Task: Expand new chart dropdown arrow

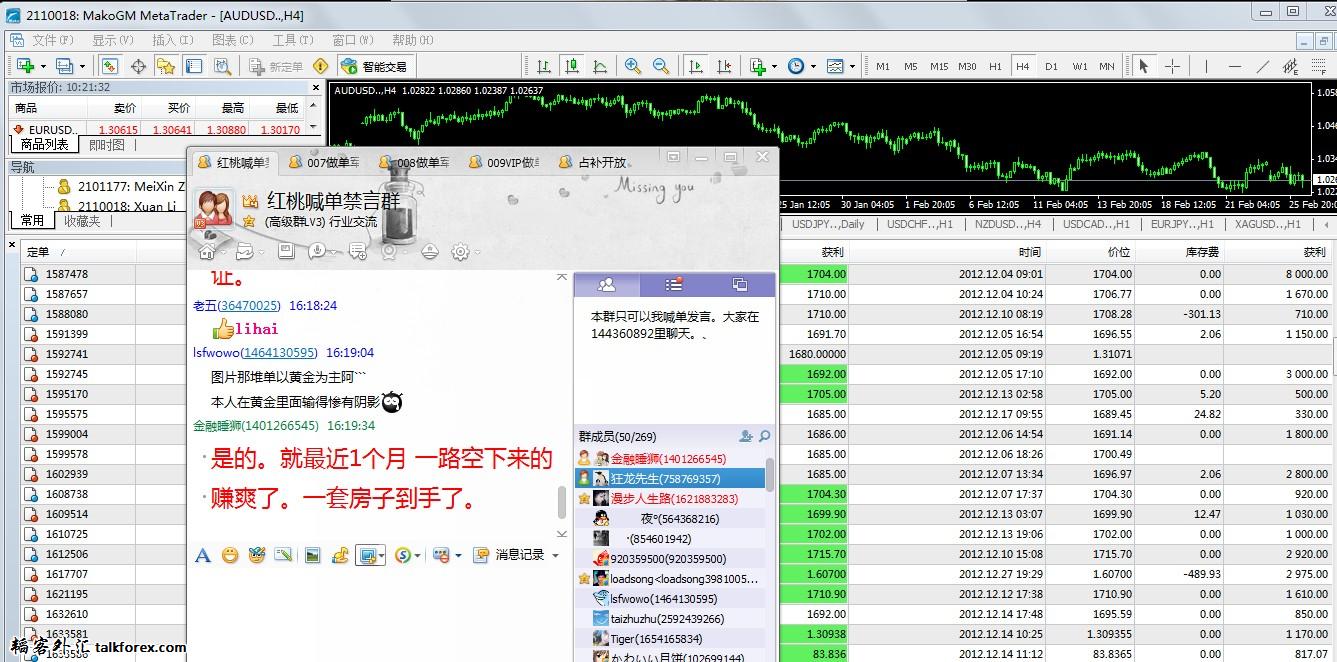Action: point(42,67)
